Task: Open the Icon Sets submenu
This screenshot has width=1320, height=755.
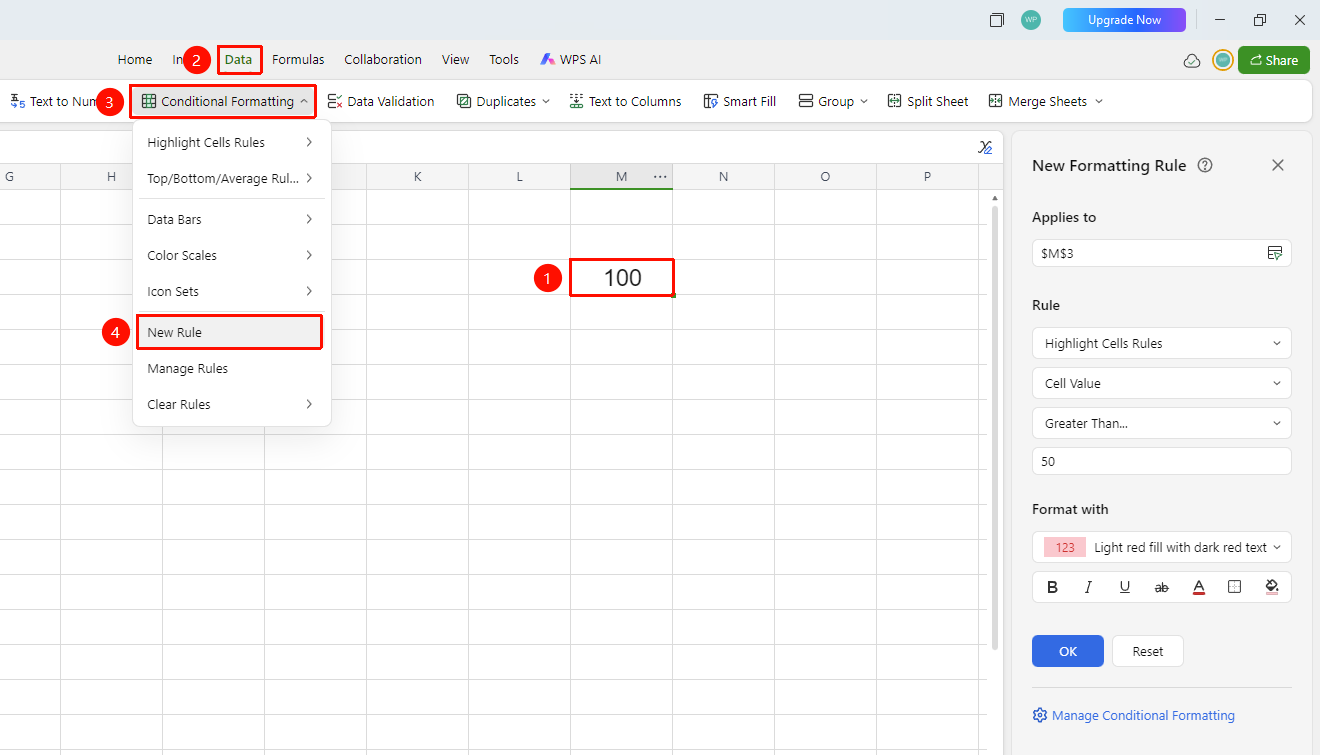Action: 231,291
